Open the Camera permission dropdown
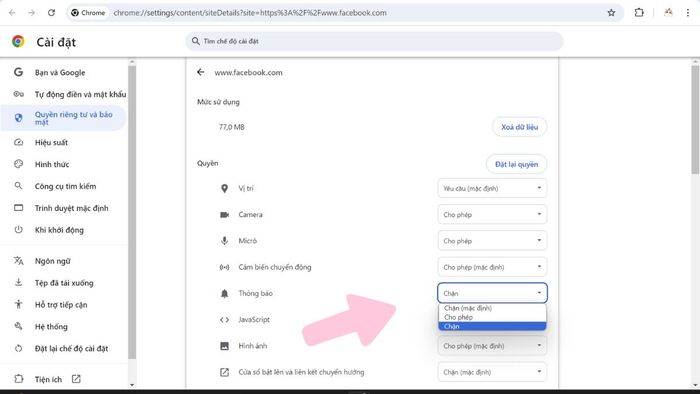The height and width of the screenshot is (394, 700). coord(492,215)
